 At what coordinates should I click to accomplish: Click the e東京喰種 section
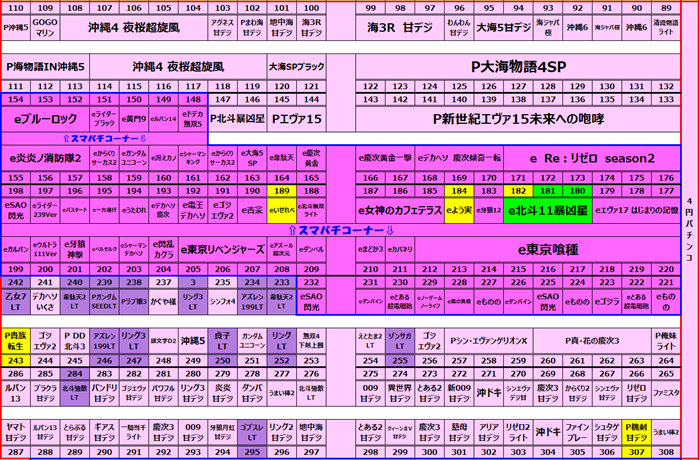[548, 250]
